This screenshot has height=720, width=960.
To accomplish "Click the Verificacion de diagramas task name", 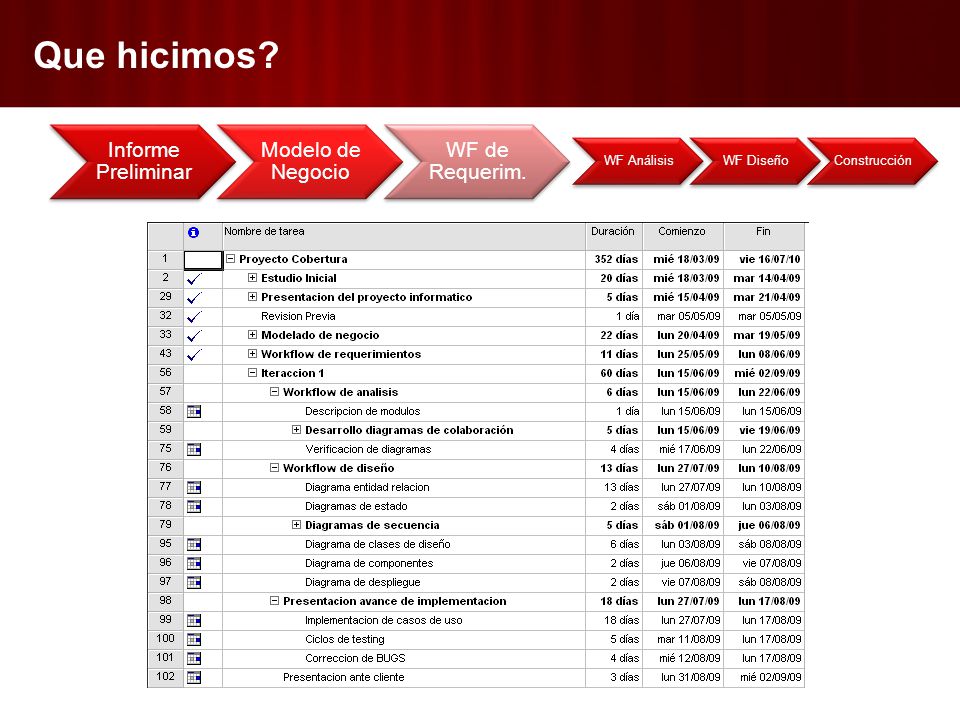I will 368,449.
